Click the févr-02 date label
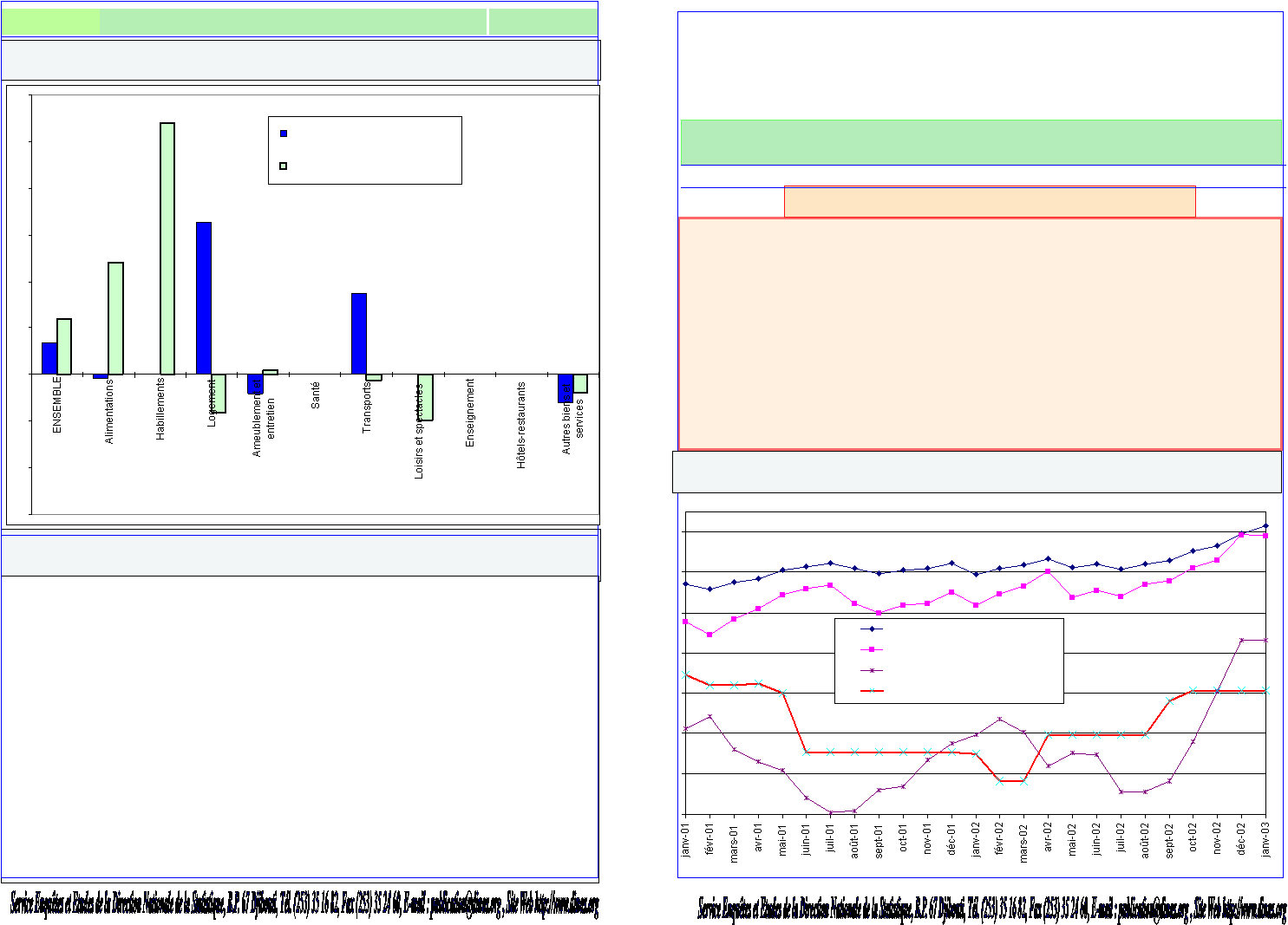This screenshot has width=1288, height=925. point(1000,839)
